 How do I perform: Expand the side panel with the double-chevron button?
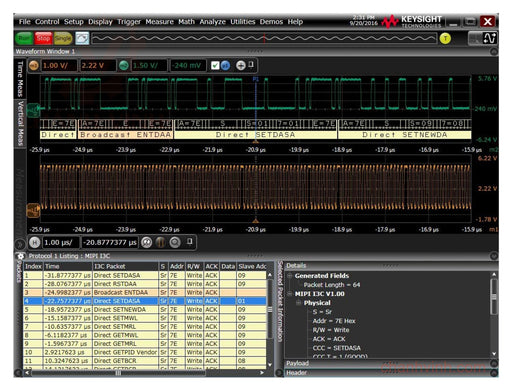pyautogui.click(x=20, y=244)
